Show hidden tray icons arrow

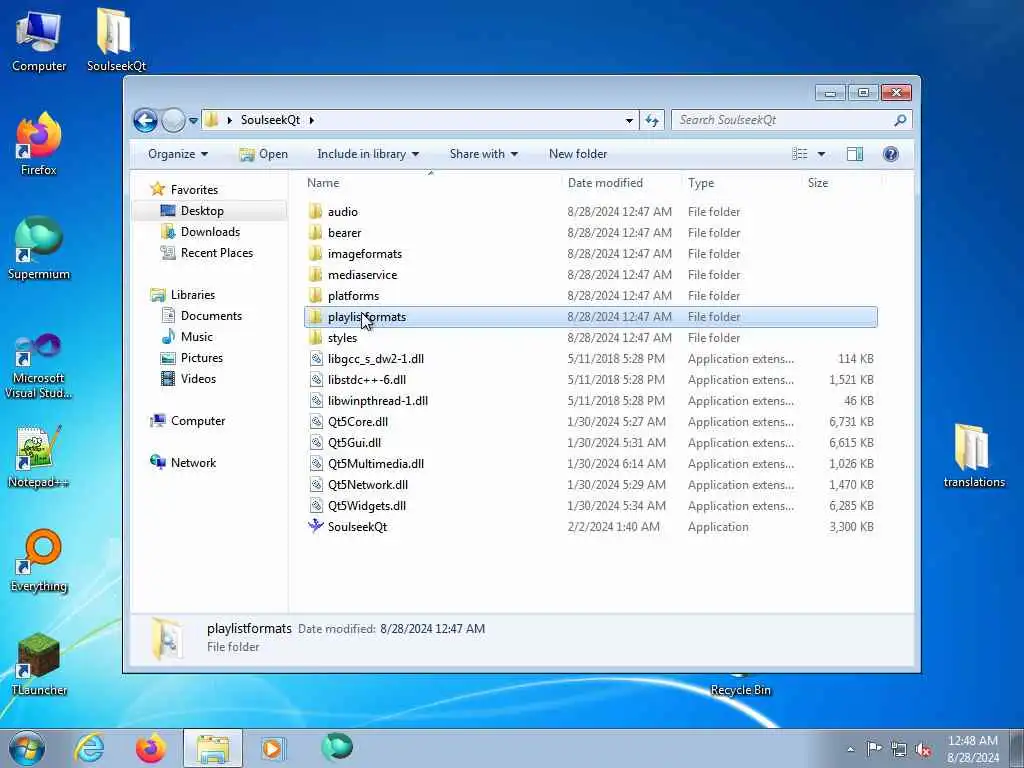click(850, 750)
